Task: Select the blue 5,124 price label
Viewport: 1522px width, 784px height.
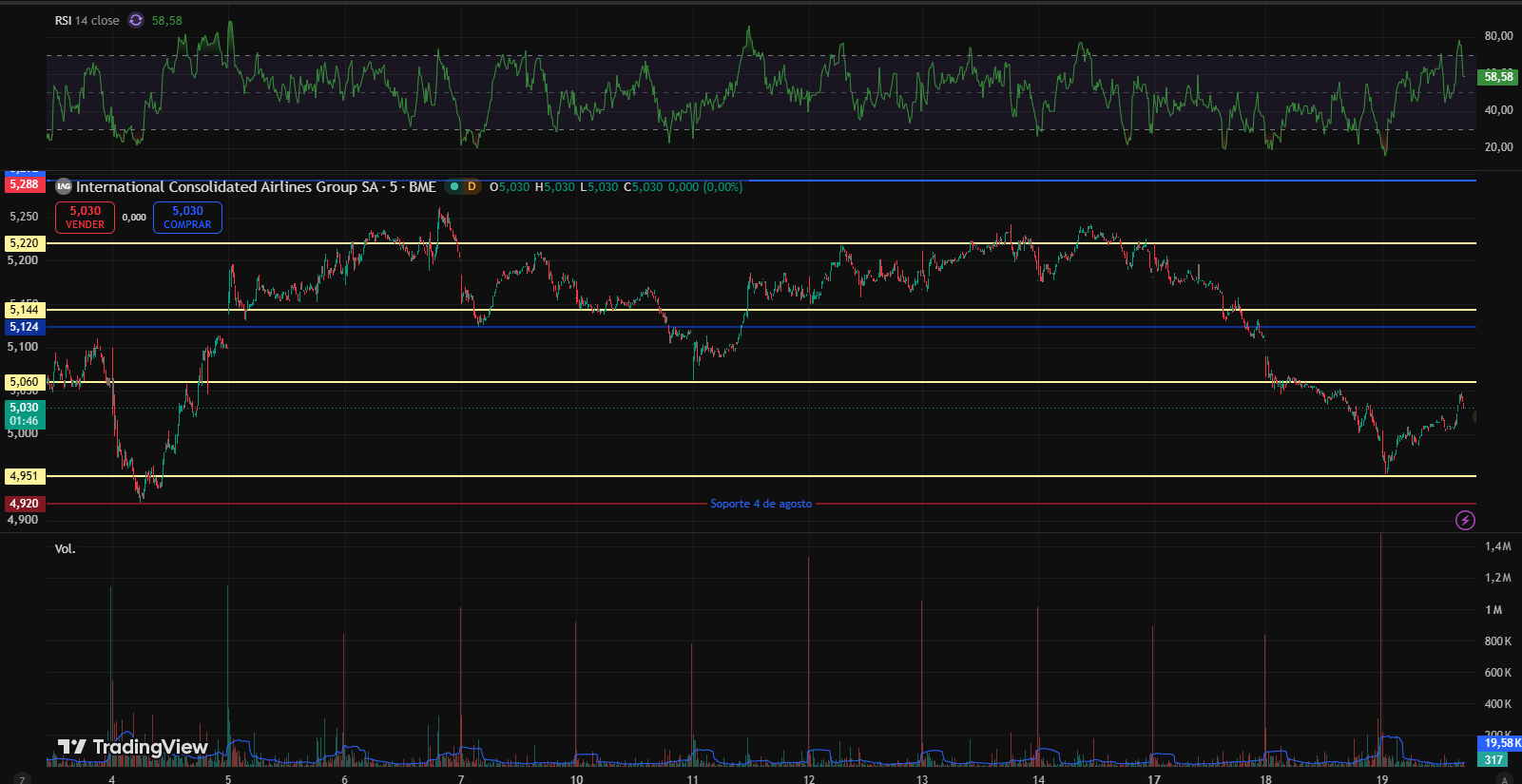Action: tap(24, 327)
